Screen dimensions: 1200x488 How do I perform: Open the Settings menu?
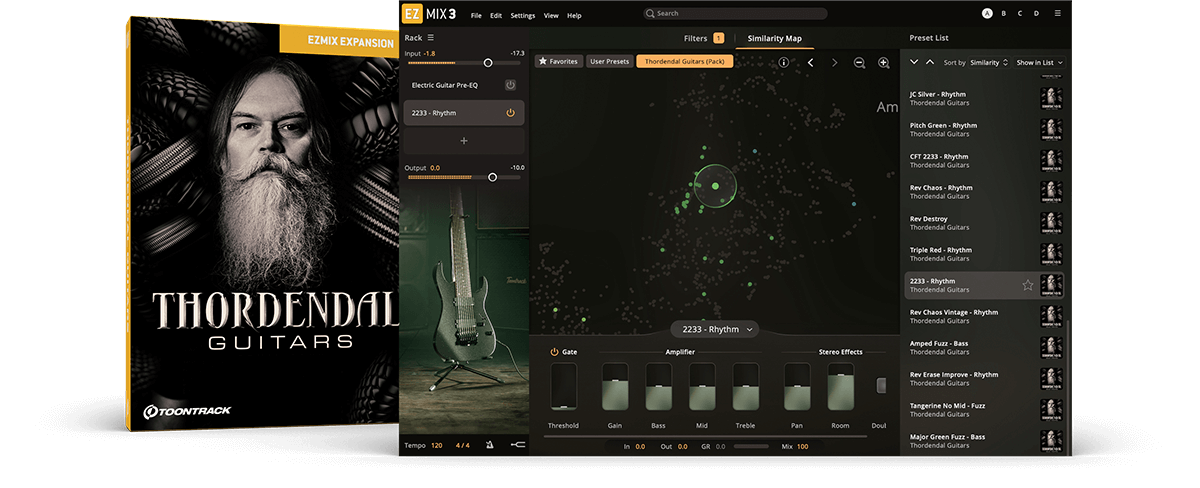tap(523, 15)
